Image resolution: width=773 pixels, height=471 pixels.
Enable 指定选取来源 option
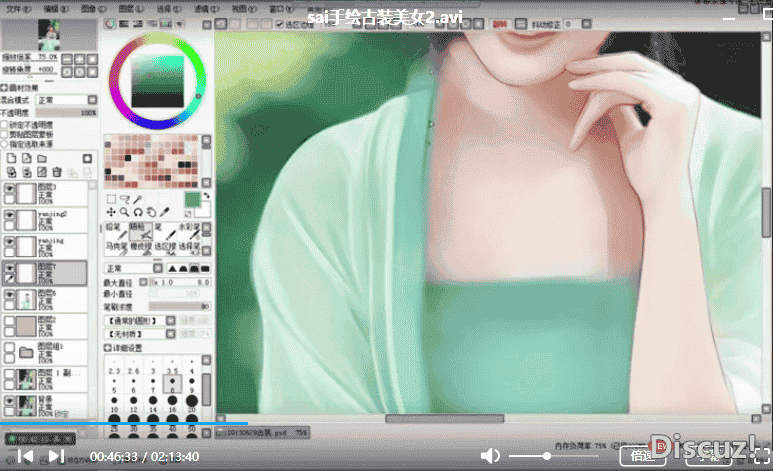pos(4,144)
